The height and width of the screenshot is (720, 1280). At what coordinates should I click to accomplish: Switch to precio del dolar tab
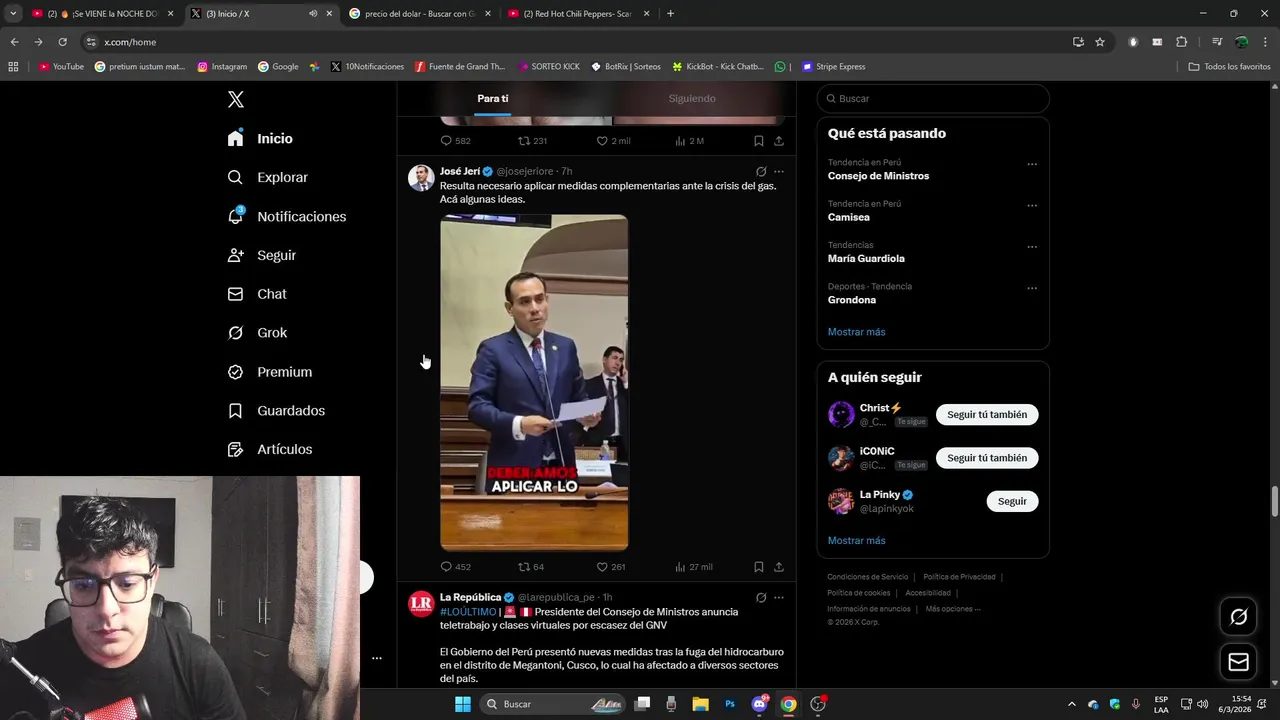pos(420,14)
